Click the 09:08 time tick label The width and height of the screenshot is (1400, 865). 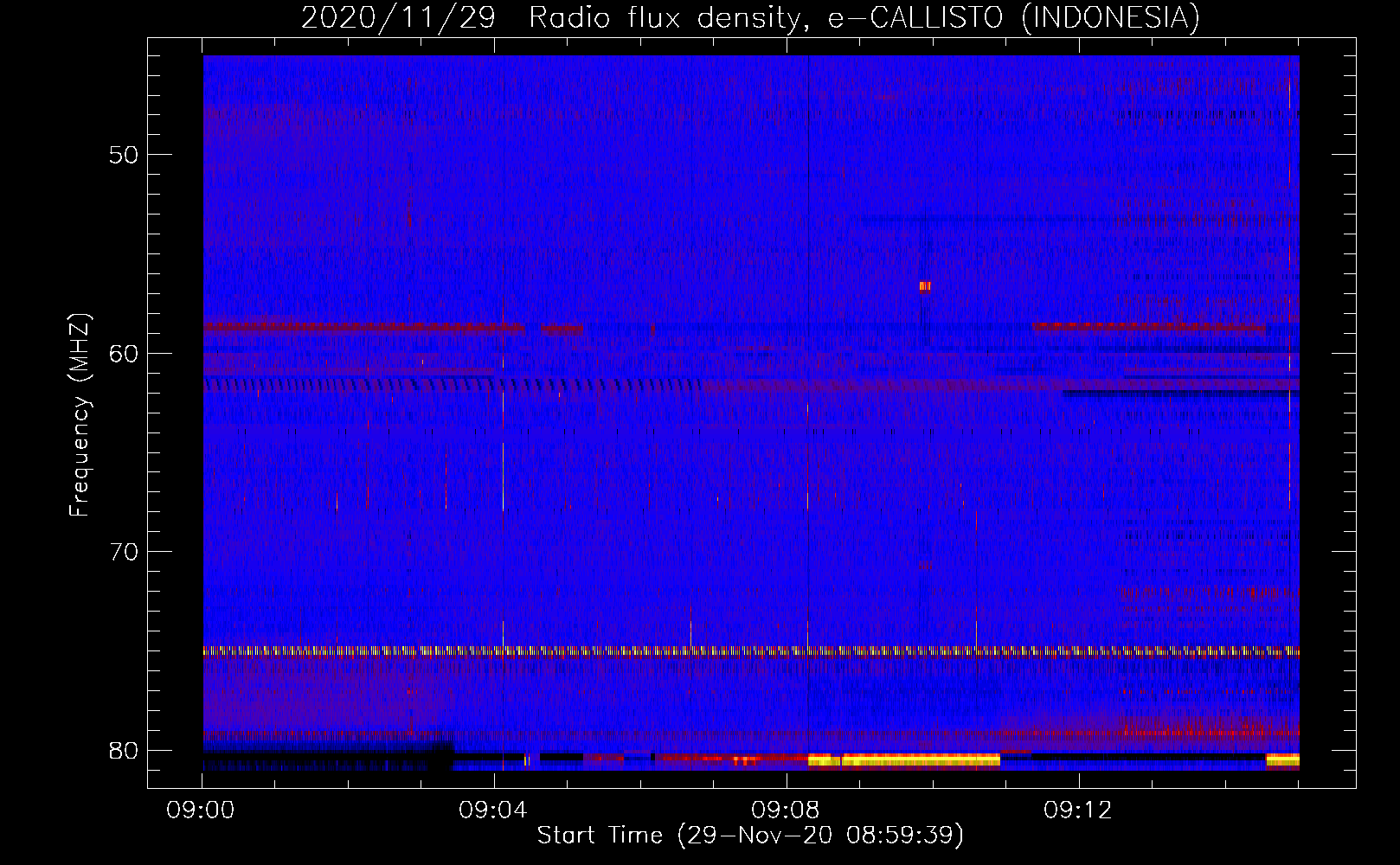click(786, 811)
